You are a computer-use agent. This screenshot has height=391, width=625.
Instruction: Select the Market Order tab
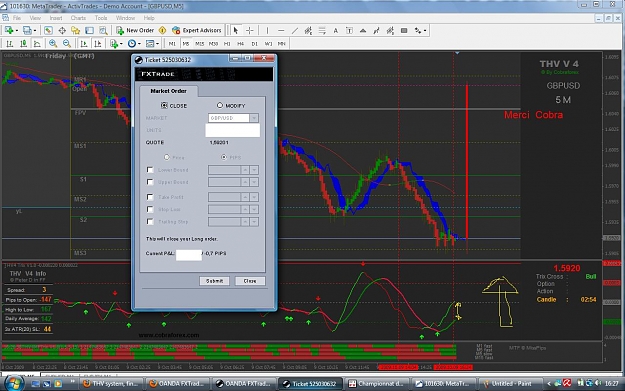[x=169, y=91]
